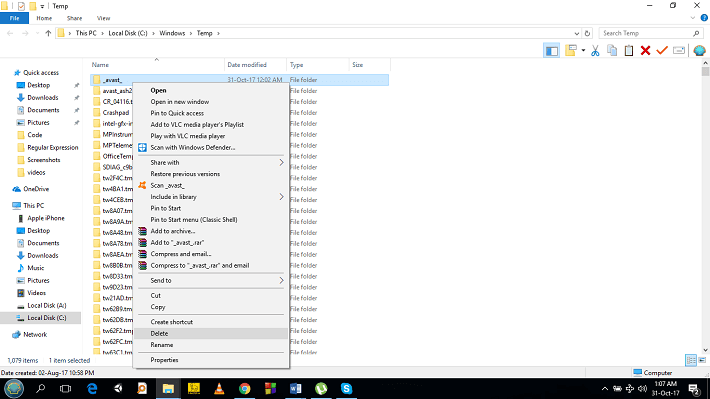Image resolution: width=710 pixels, height=399 pixels.
Task: Choose Rename in the context menu
Action: 211,345
